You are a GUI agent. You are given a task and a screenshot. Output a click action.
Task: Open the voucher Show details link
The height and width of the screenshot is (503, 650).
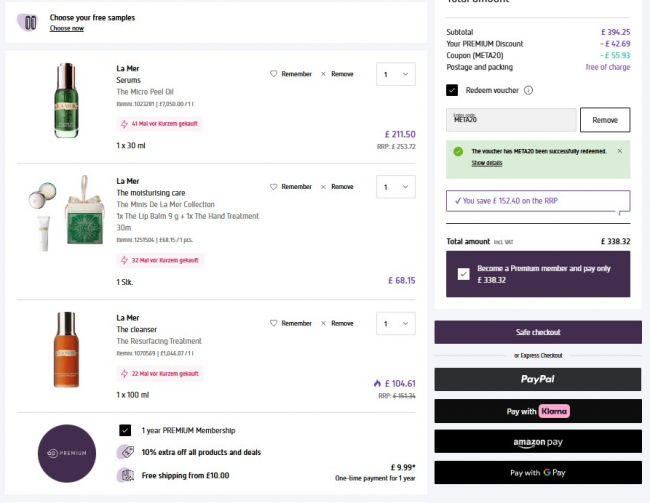tap(487, 162)
